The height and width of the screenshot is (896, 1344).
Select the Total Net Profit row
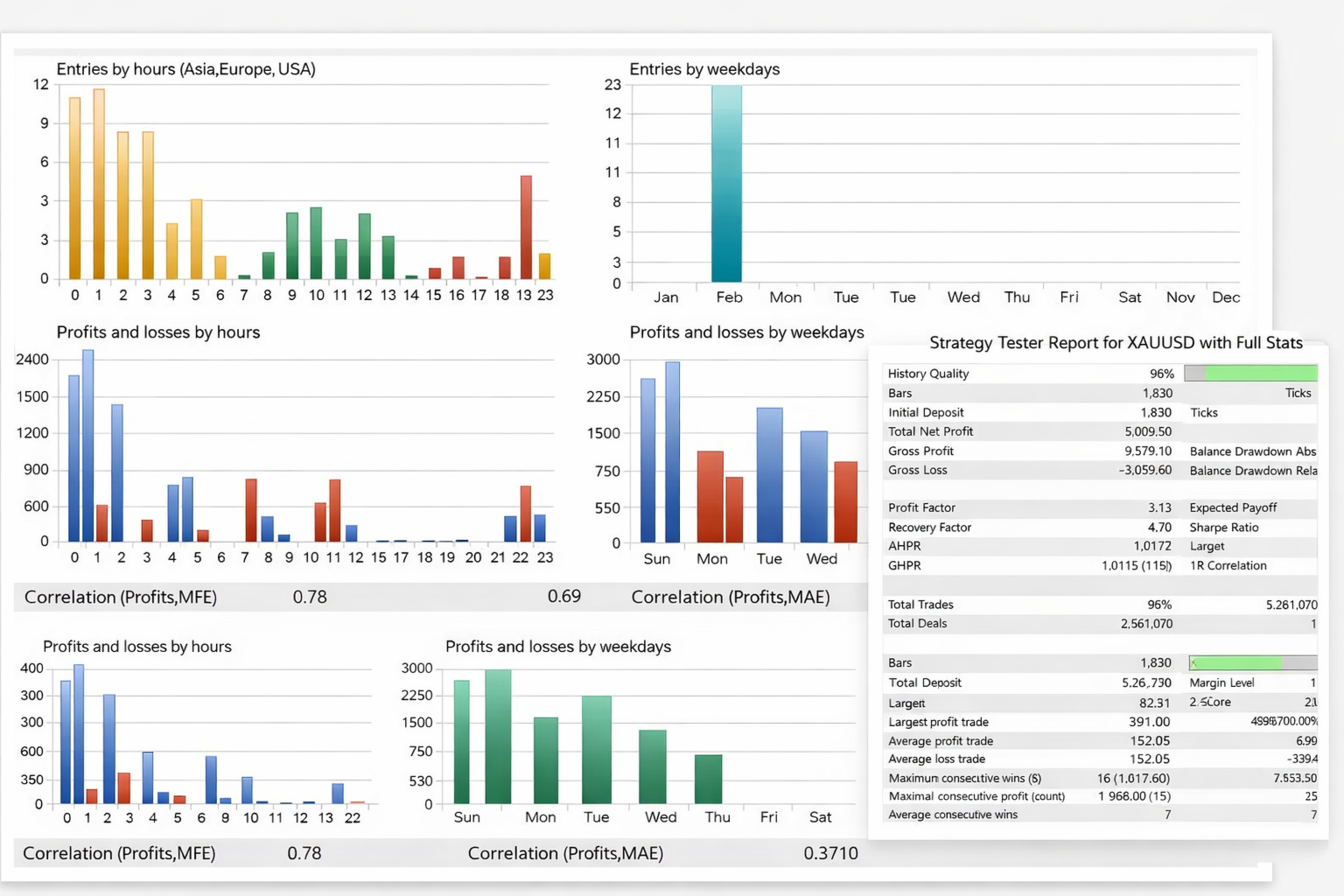pos(1100,431)
